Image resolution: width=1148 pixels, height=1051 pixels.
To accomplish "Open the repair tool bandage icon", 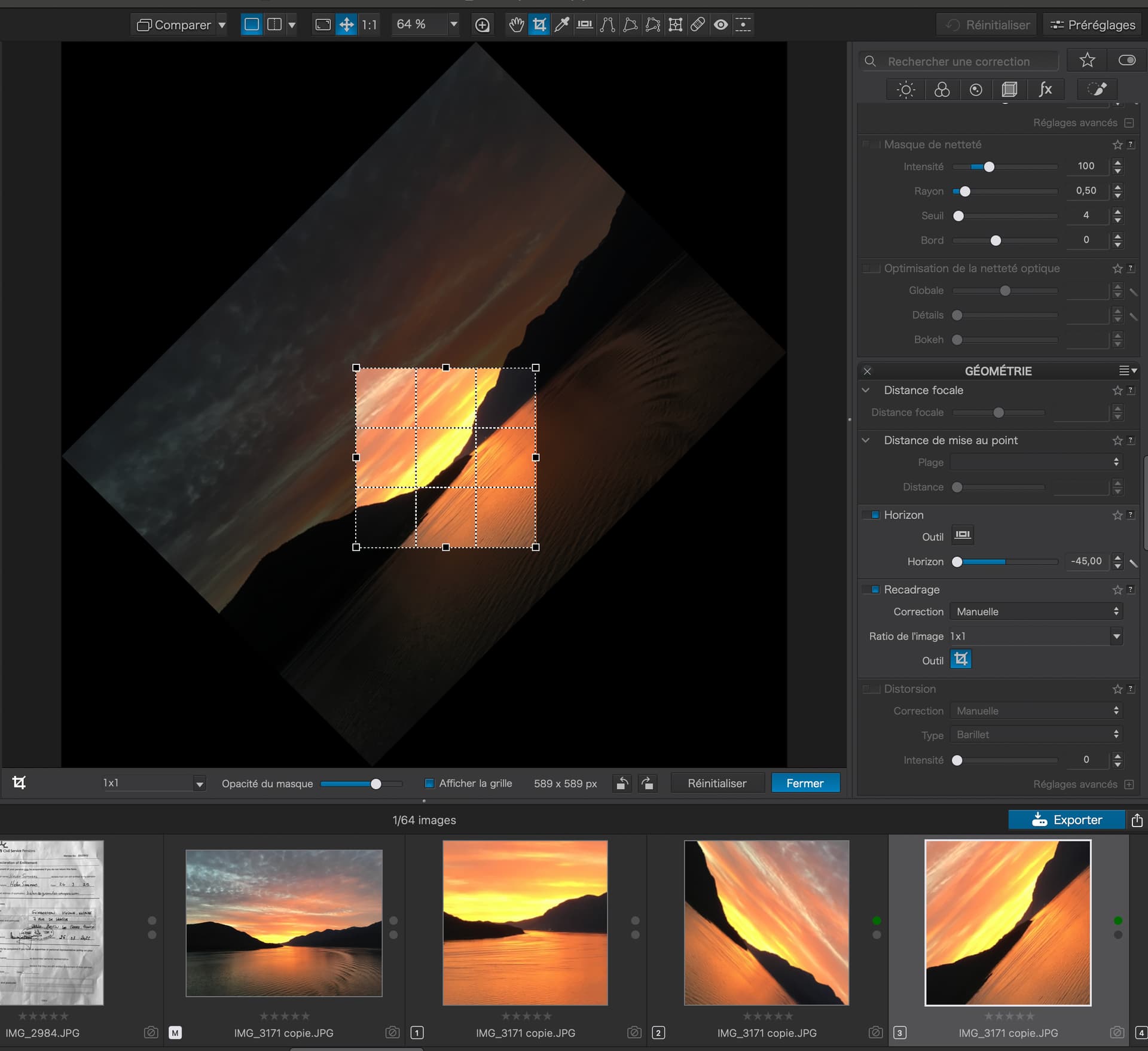I will pyautogui.click(x=698, y=25).
